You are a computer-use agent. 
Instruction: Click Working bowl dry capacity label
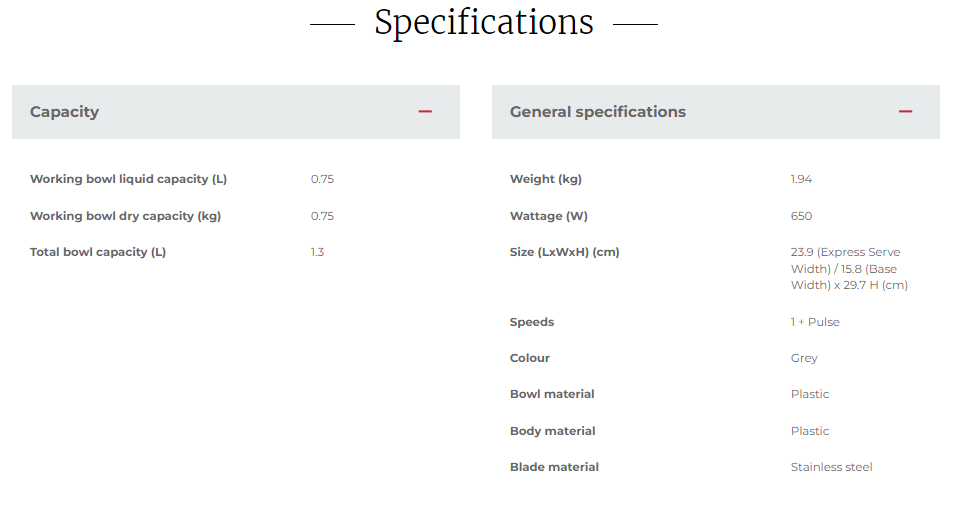(126, 216)
